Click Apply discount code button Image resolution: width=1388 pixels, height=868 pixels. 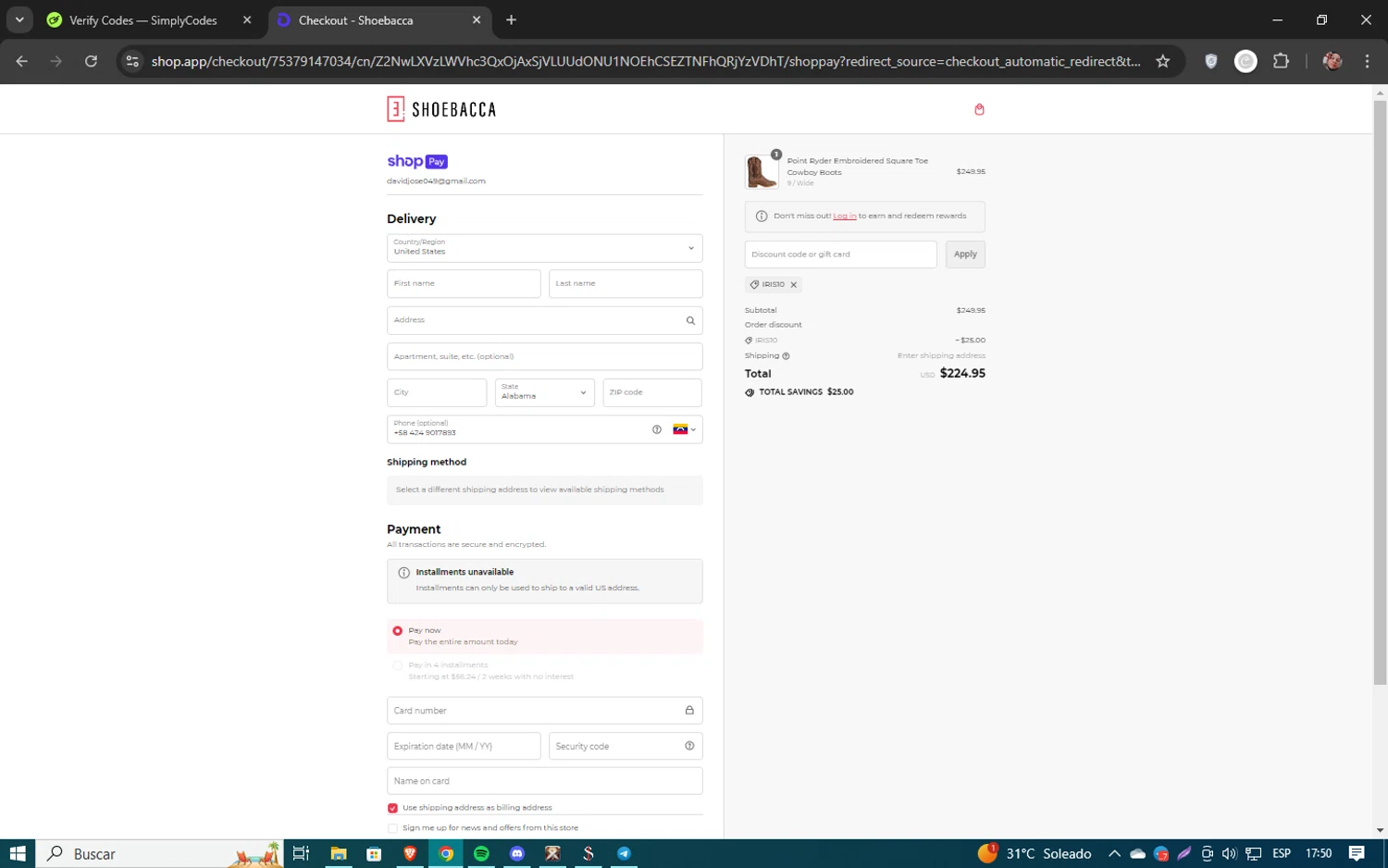click(x=964, y=254)
